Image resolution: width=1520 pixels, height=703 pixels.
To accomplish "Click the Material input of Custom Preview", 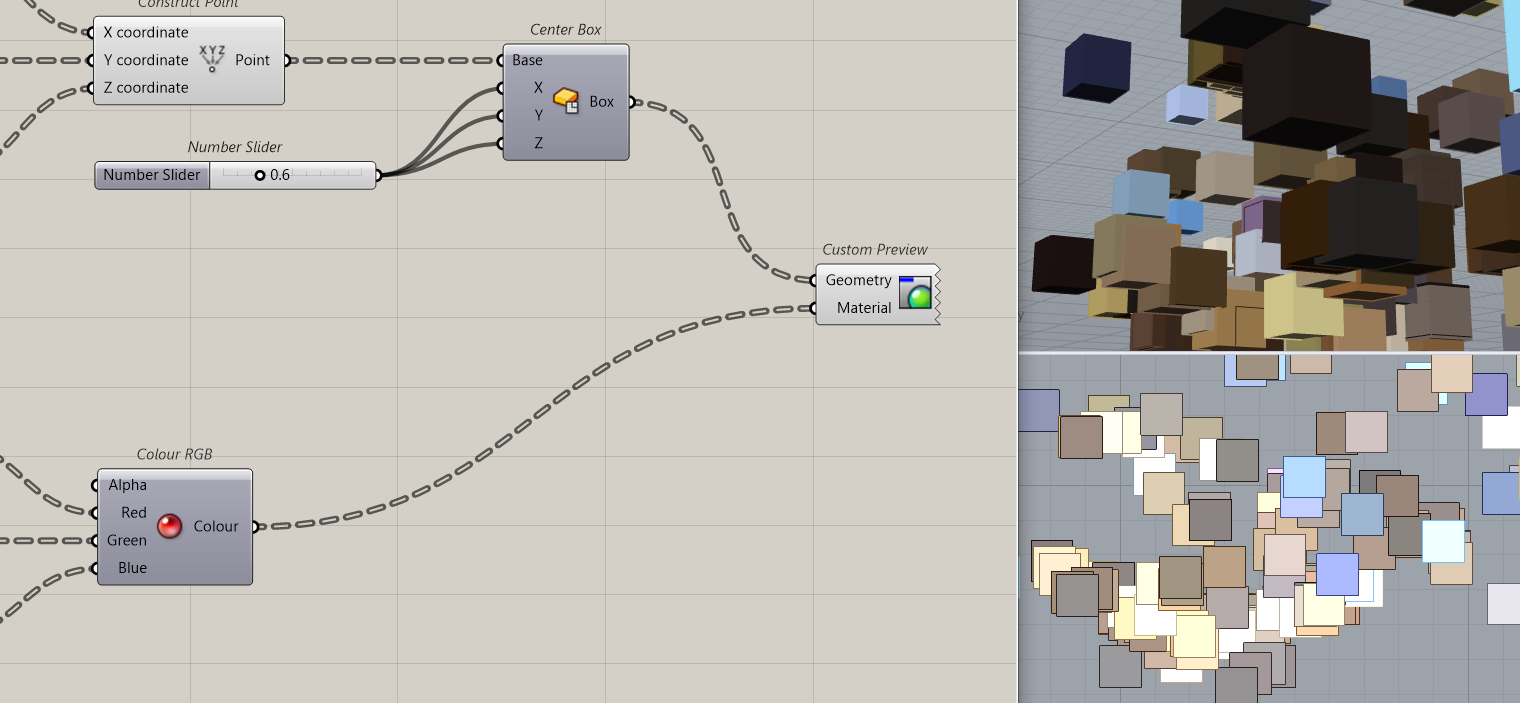I will click(864, 308).
